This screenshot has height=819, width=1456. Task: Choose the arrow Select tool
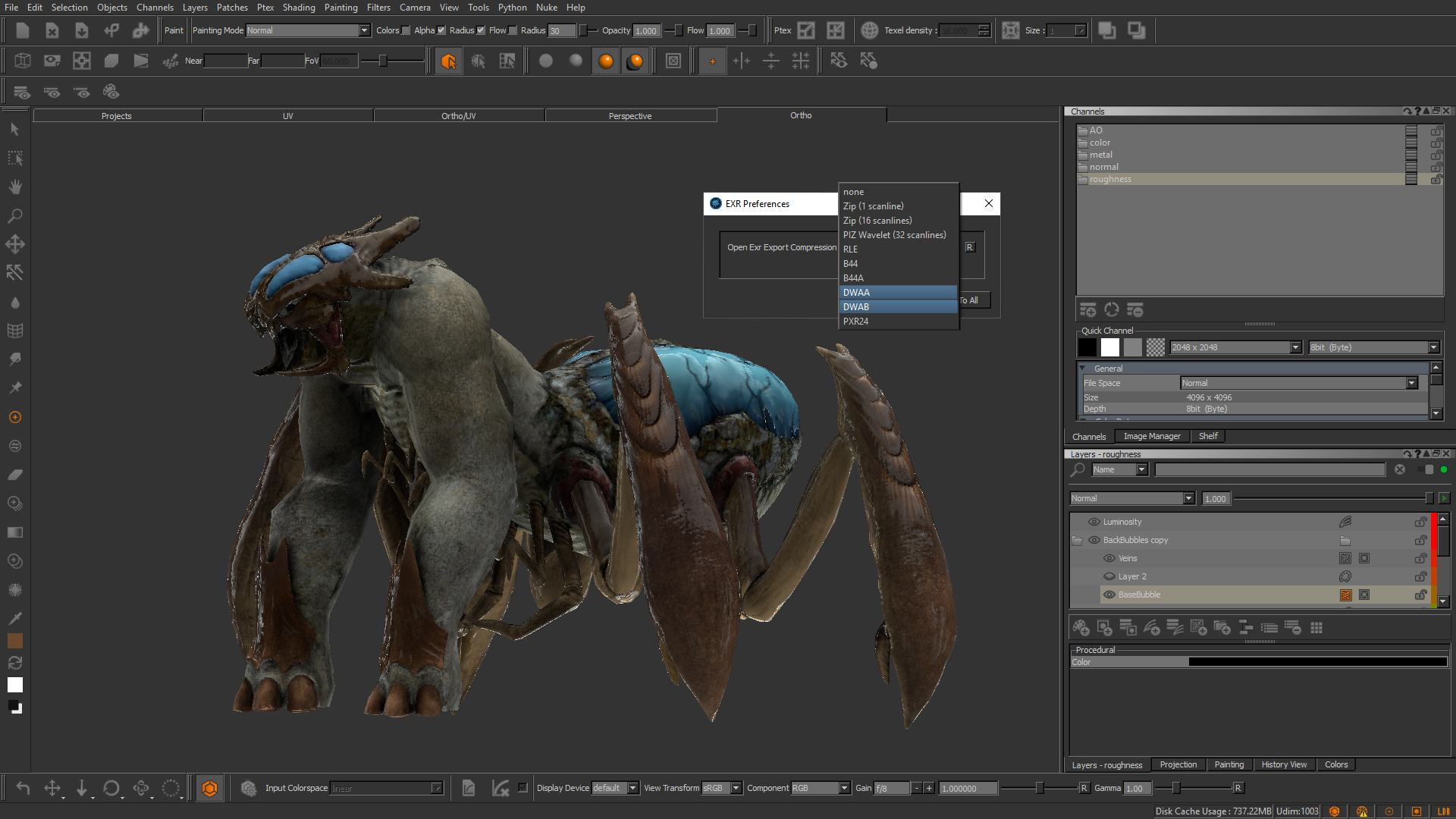[x=15, y=129]
